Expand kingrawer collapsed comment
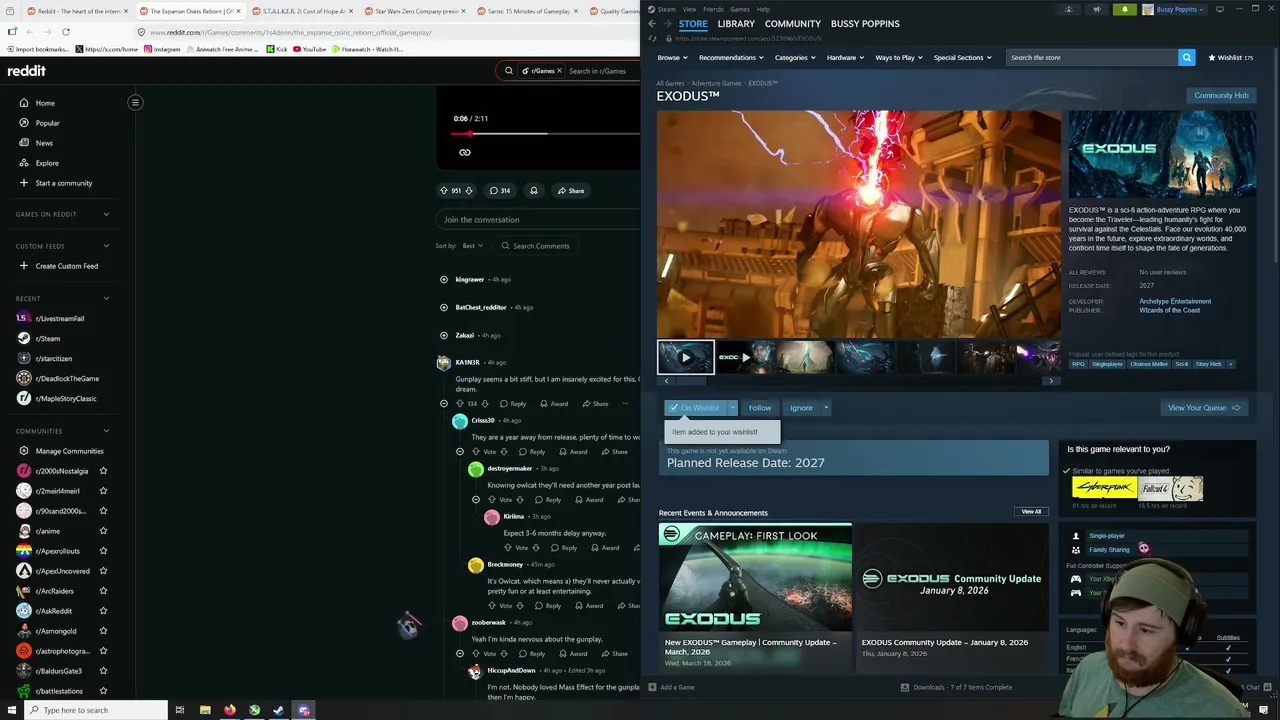The height and width of the screenshot is (720, 1280). [444, 280]
